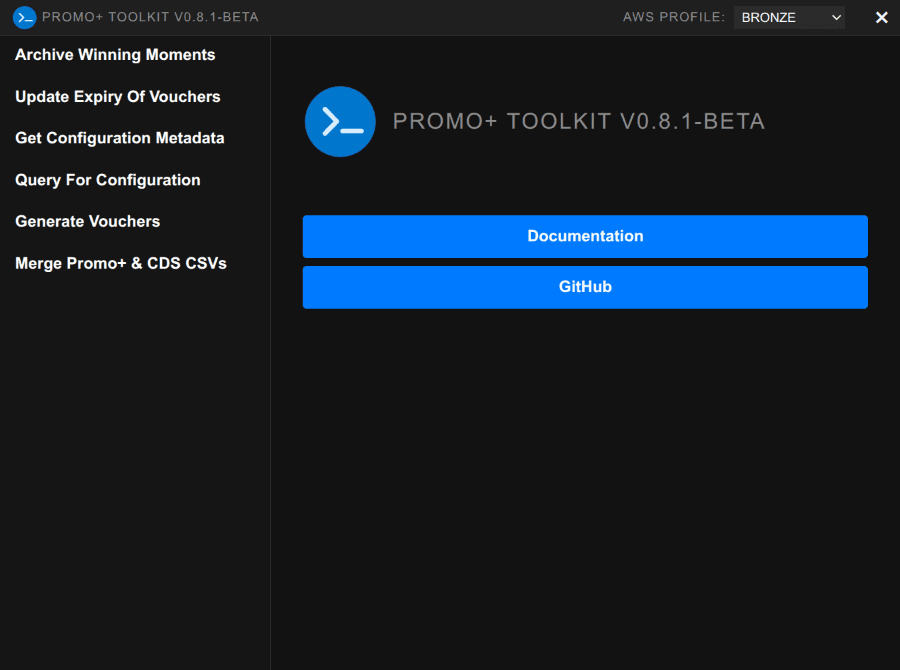Screen dimensions: 900x670
Task: Click the large blue Promo+ Toolkit logo
Action: (x=340, y=121)
